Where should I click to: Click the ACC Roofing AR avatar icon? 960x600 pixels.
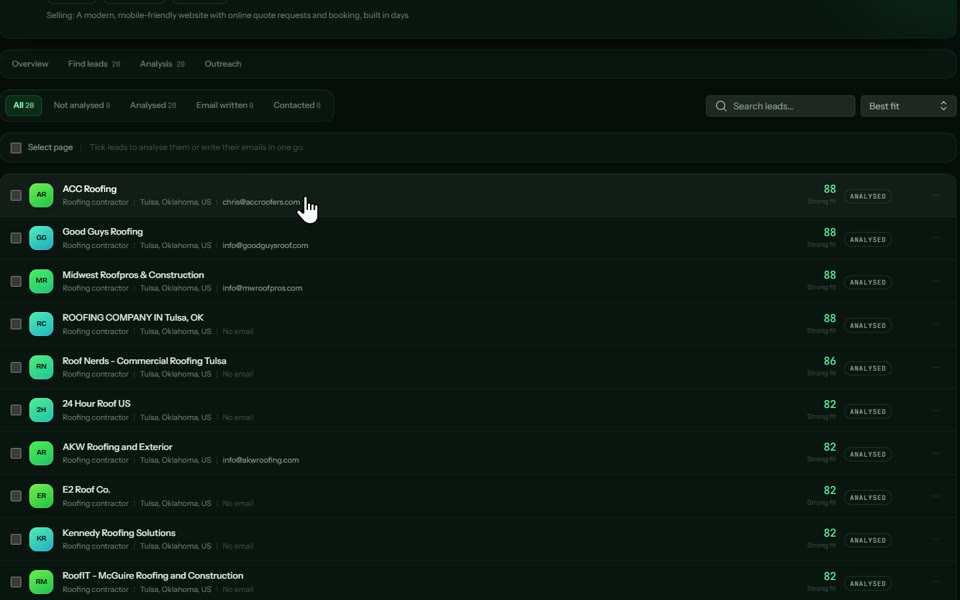coord(41,195)
